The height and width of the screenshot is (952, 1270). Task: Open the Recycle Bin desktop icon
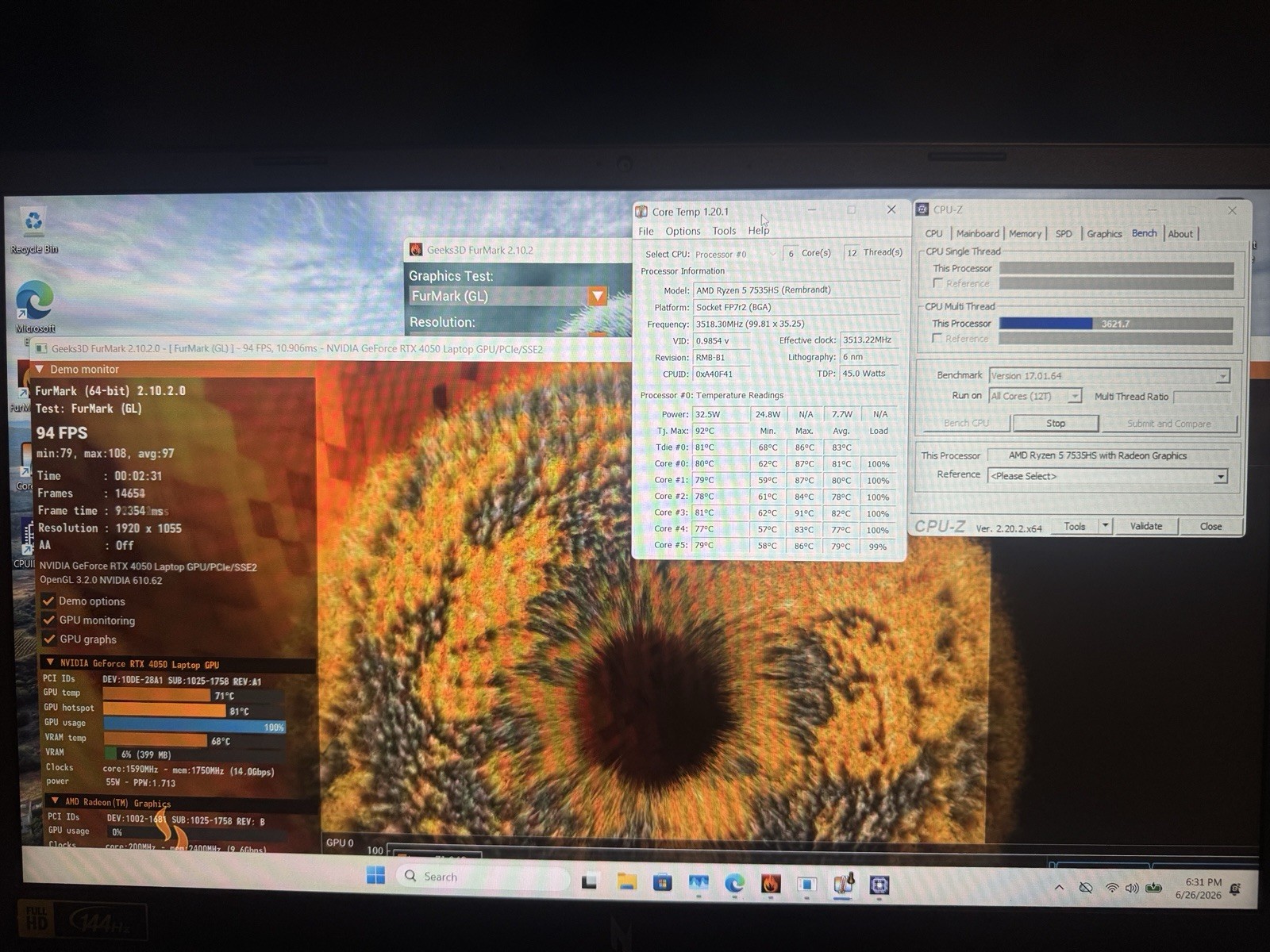(33, 229)
